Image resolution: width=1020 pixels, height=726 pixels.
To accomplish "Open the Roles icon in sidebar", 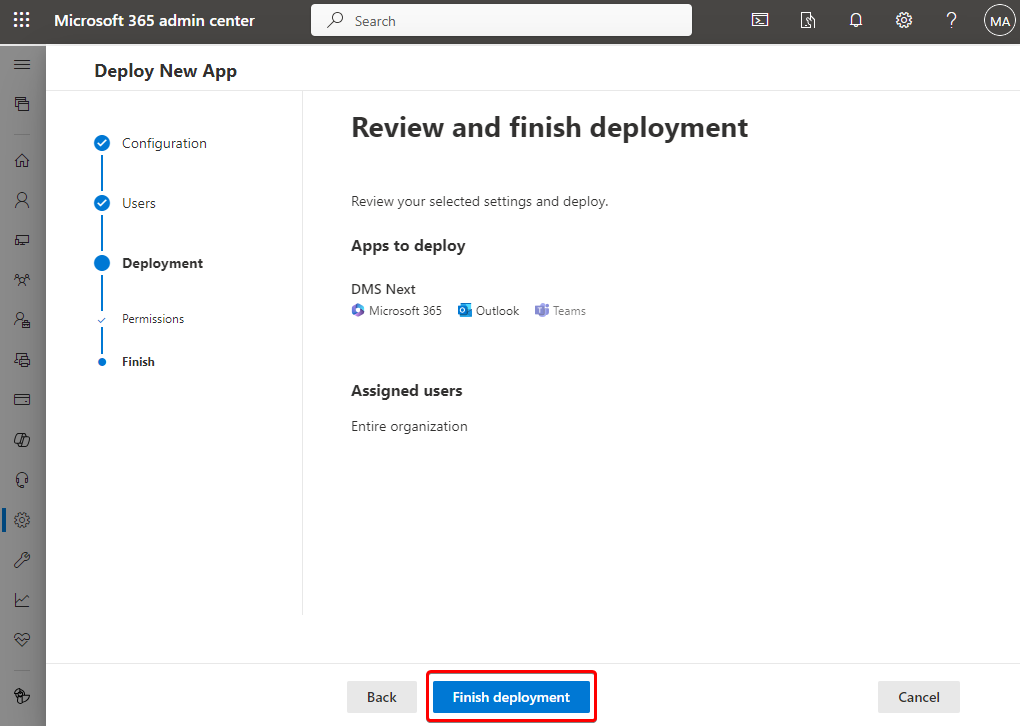I will click(x=22, y=319).
